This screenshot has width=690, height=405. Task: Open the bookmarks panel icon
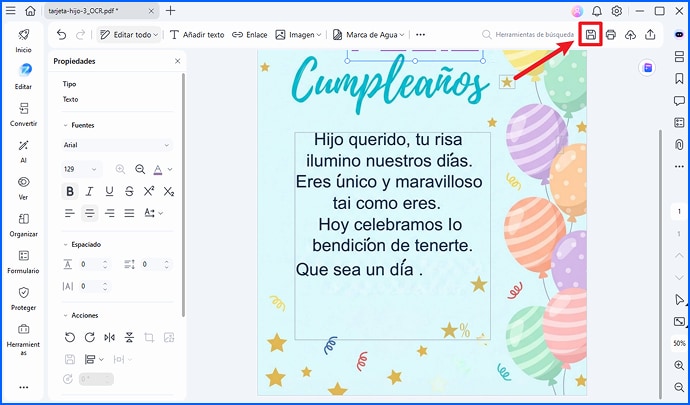point(679,78)
